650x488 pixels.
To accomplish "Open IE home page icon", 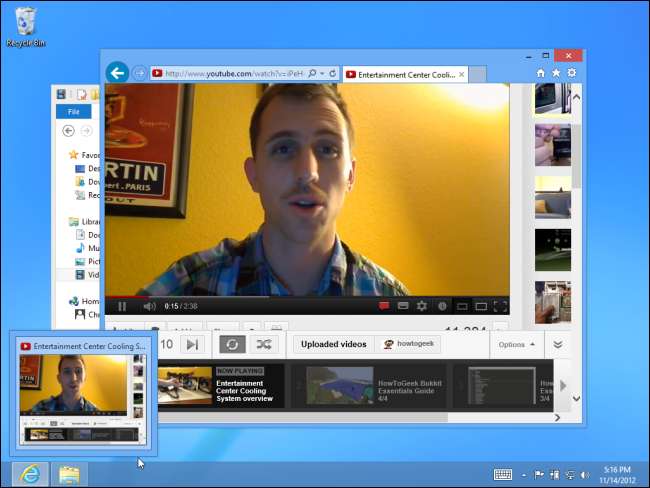I will click(x=541, y=73).
